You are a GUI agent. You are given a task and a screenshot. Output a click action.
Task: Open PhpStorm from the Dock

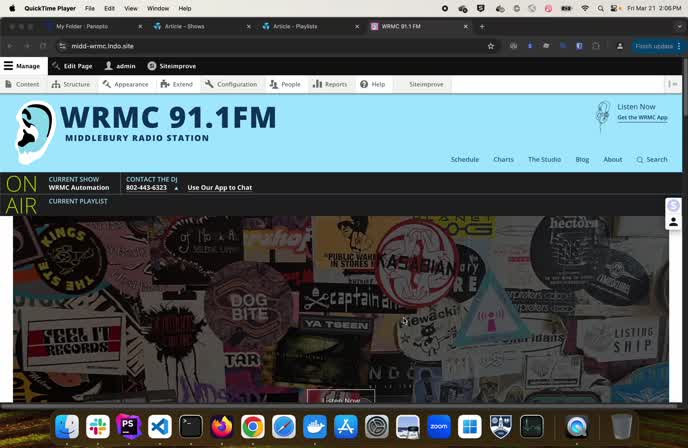(x=129, y=426)
